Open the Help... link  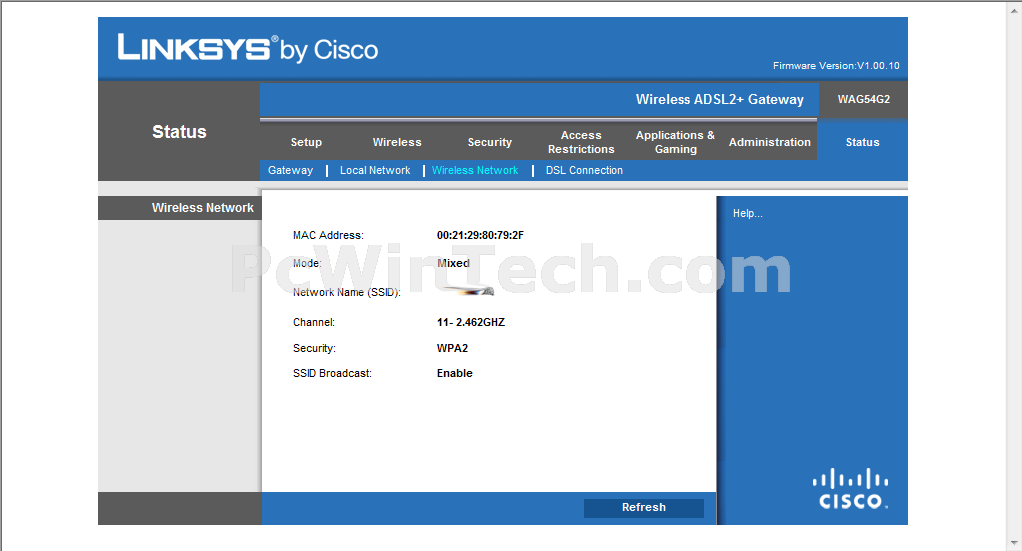point(747,213)
